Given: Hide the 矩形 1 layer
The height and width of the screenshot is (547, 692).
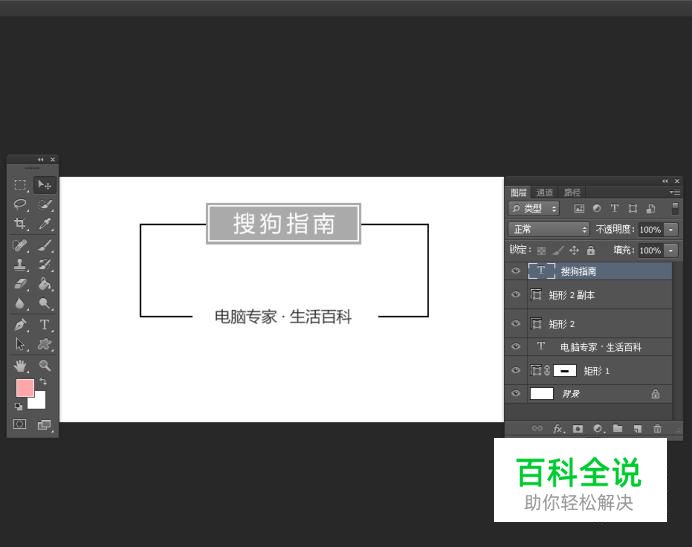Looking at the screenshot, I should click(515, 370).
